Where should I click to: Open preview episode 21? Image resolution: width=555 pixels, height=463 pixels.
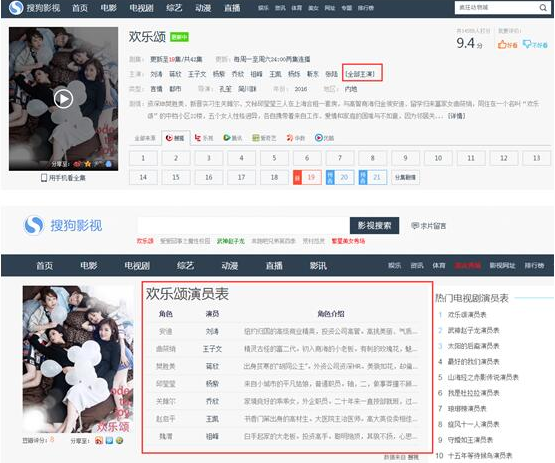point(373,177)
